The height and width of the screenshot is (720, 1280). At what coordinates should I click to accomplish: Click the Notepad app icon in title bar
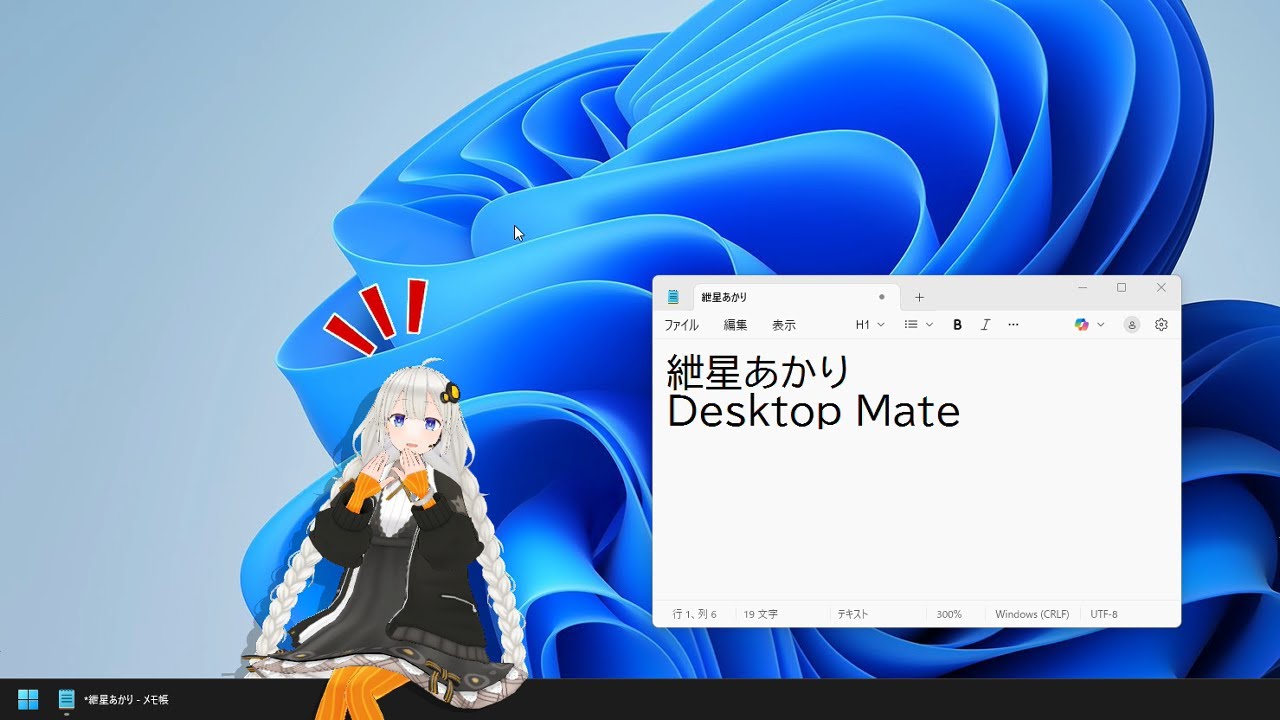click(x=673, y=297)
